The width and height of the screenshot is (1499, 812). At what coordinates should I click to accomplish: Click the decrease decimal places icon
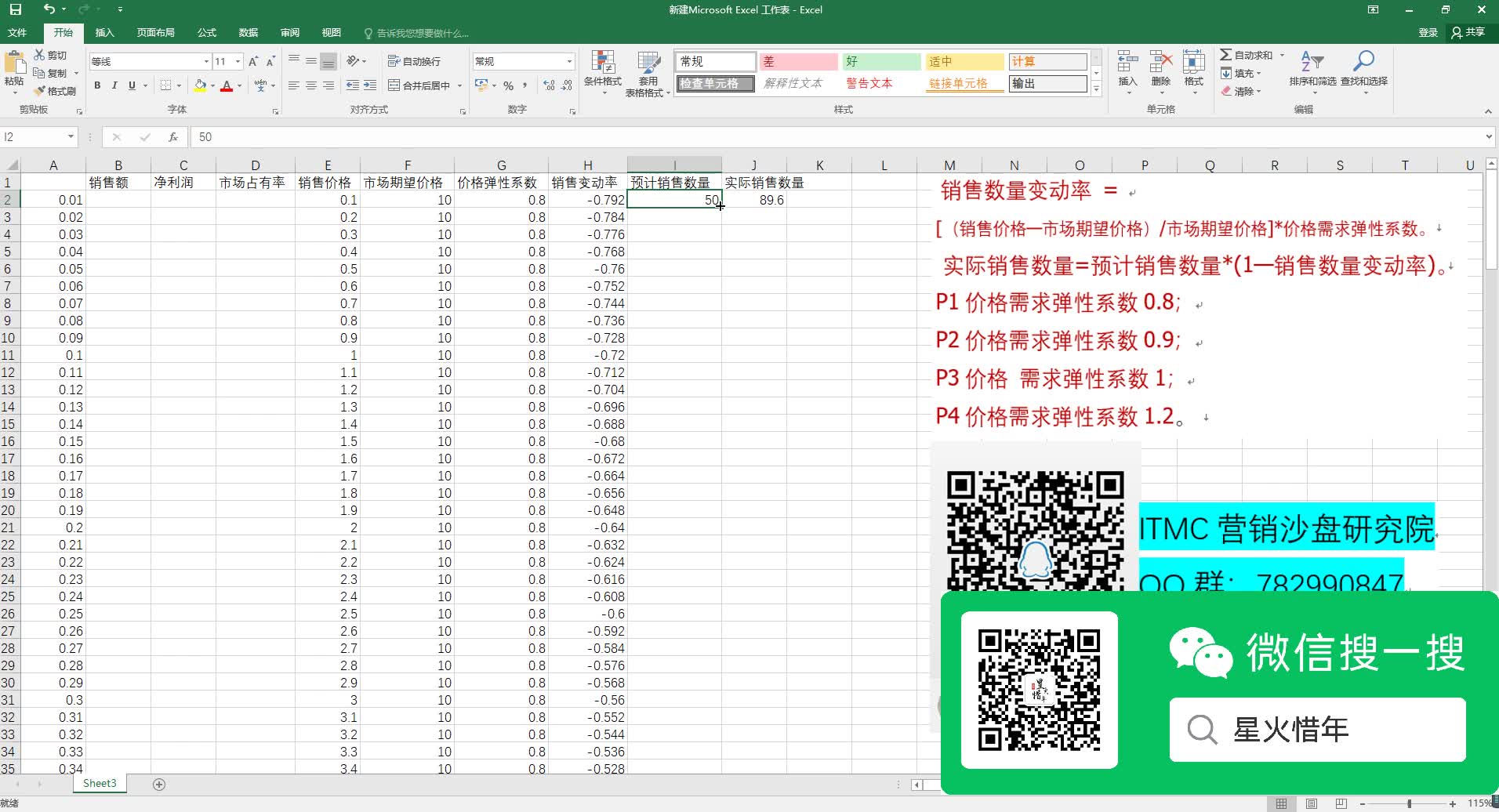[567, 85]
